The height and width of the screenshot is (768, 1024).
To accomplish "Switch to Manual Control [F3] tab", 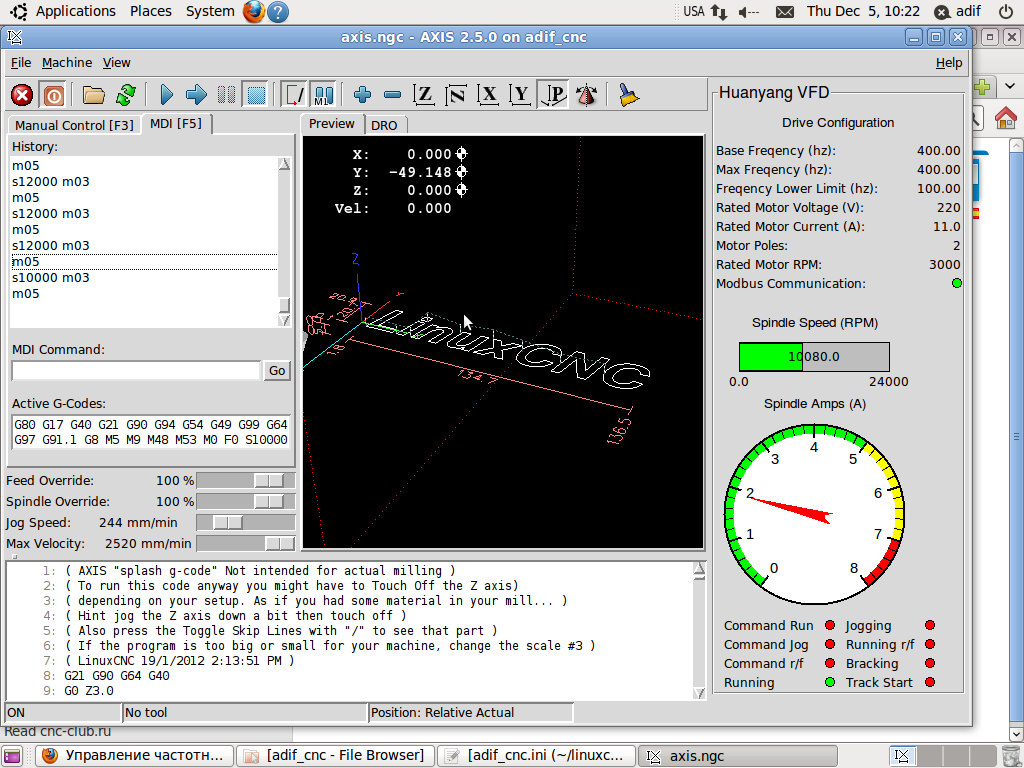I will (74, 125).
